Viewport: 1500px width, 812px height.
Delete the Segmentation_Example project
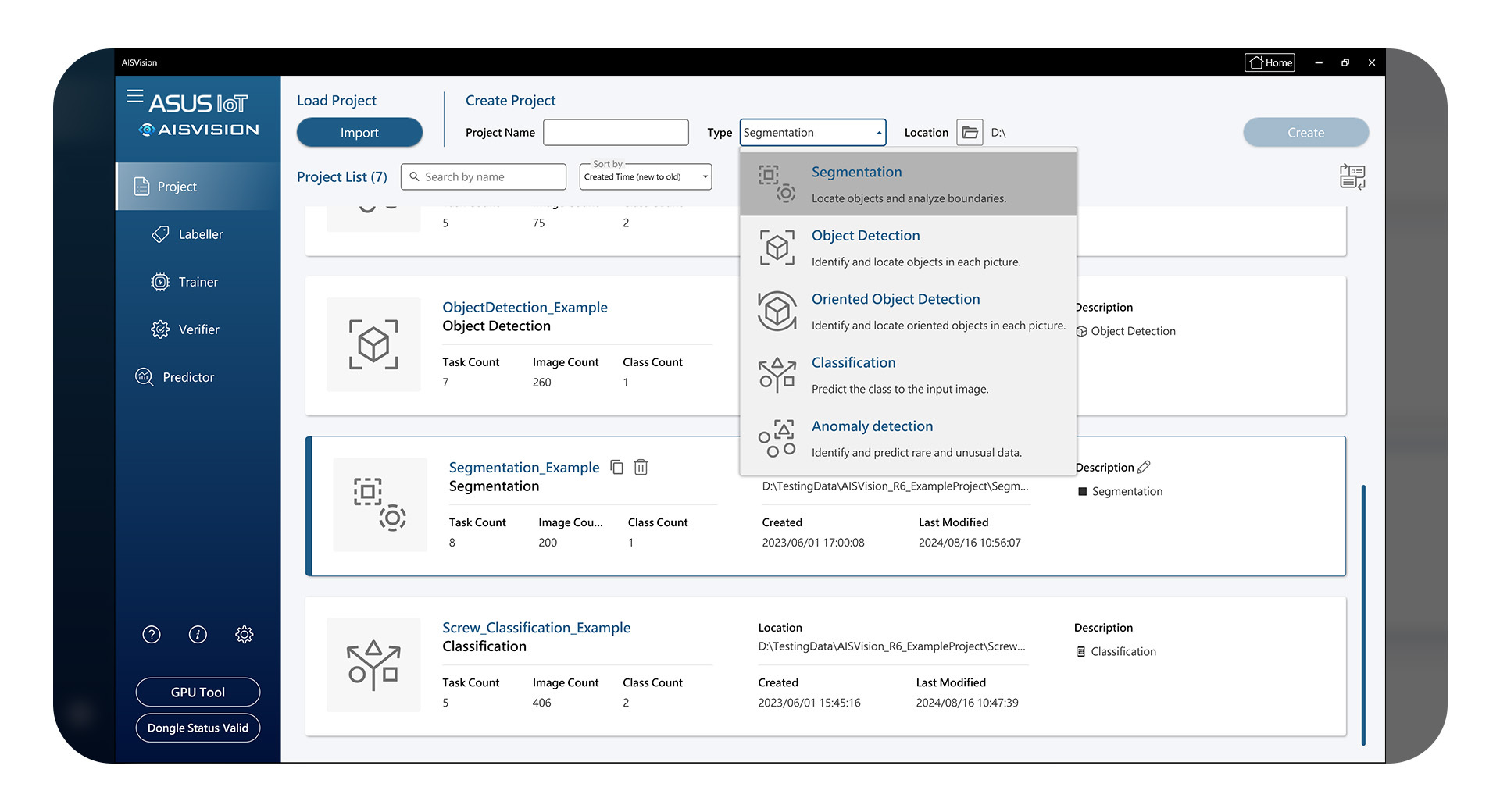click(641, 467)
